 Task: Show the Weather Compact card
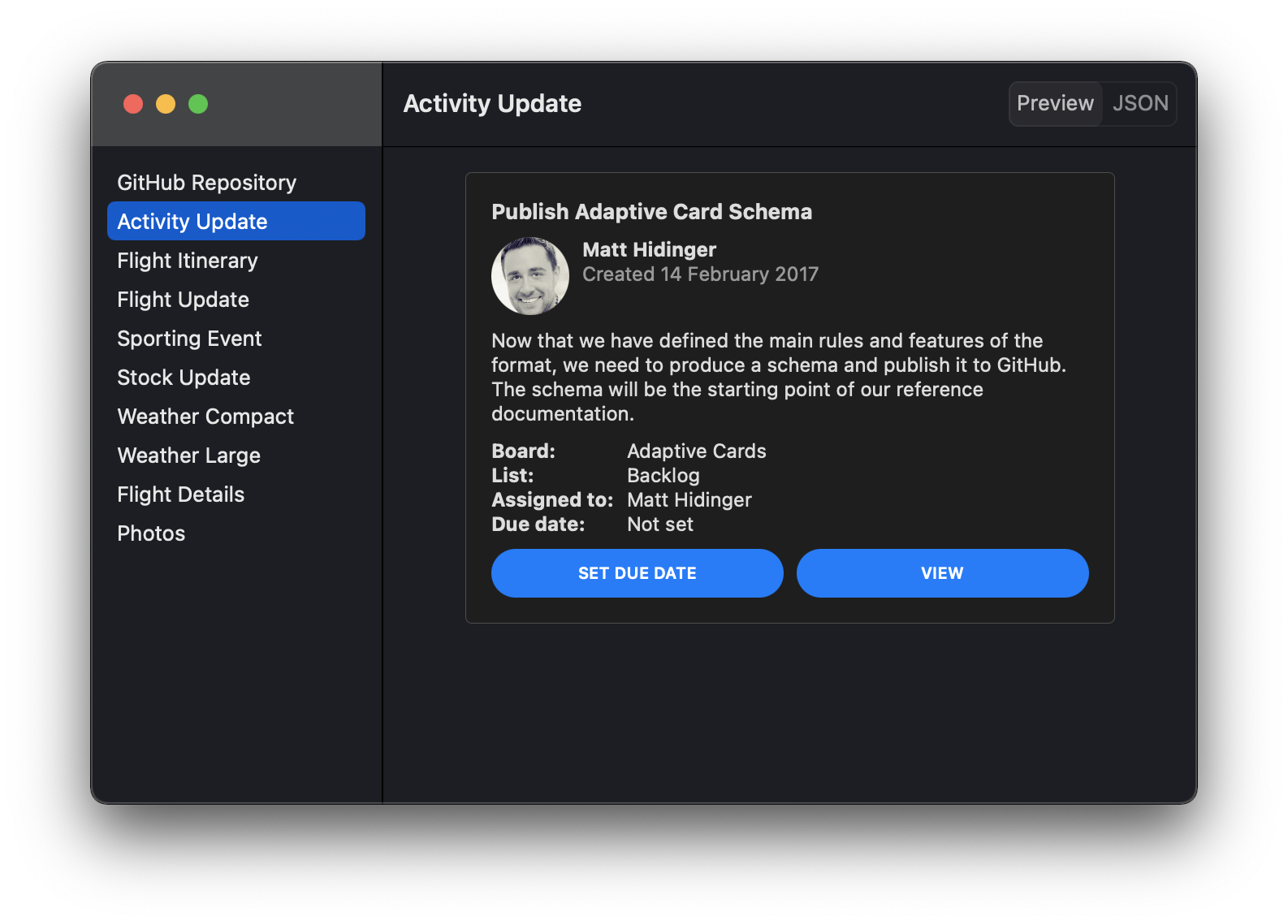point(236,417)
